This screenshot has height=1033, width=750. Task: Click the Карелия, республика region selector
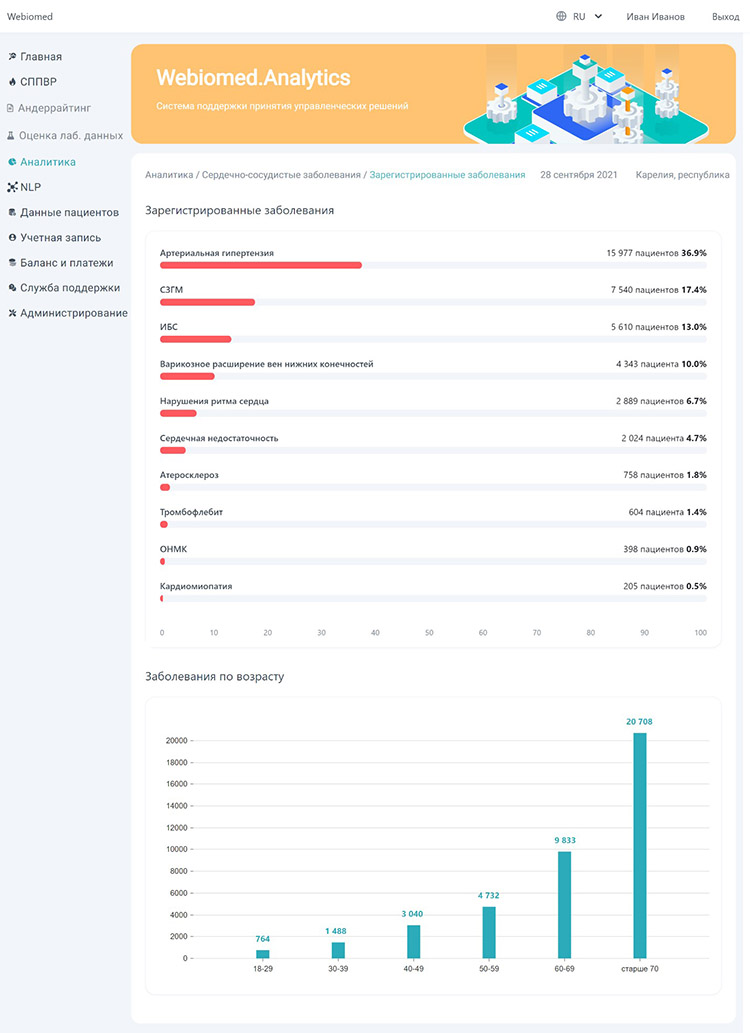tap(682, 175)
